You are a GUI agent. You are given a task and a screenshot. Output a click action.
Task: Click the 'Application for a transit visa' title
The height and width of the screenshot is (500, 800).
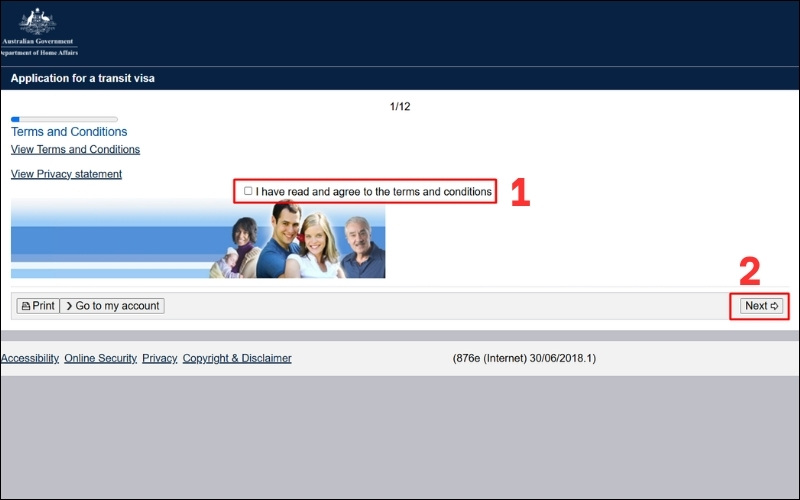point(83,78)
